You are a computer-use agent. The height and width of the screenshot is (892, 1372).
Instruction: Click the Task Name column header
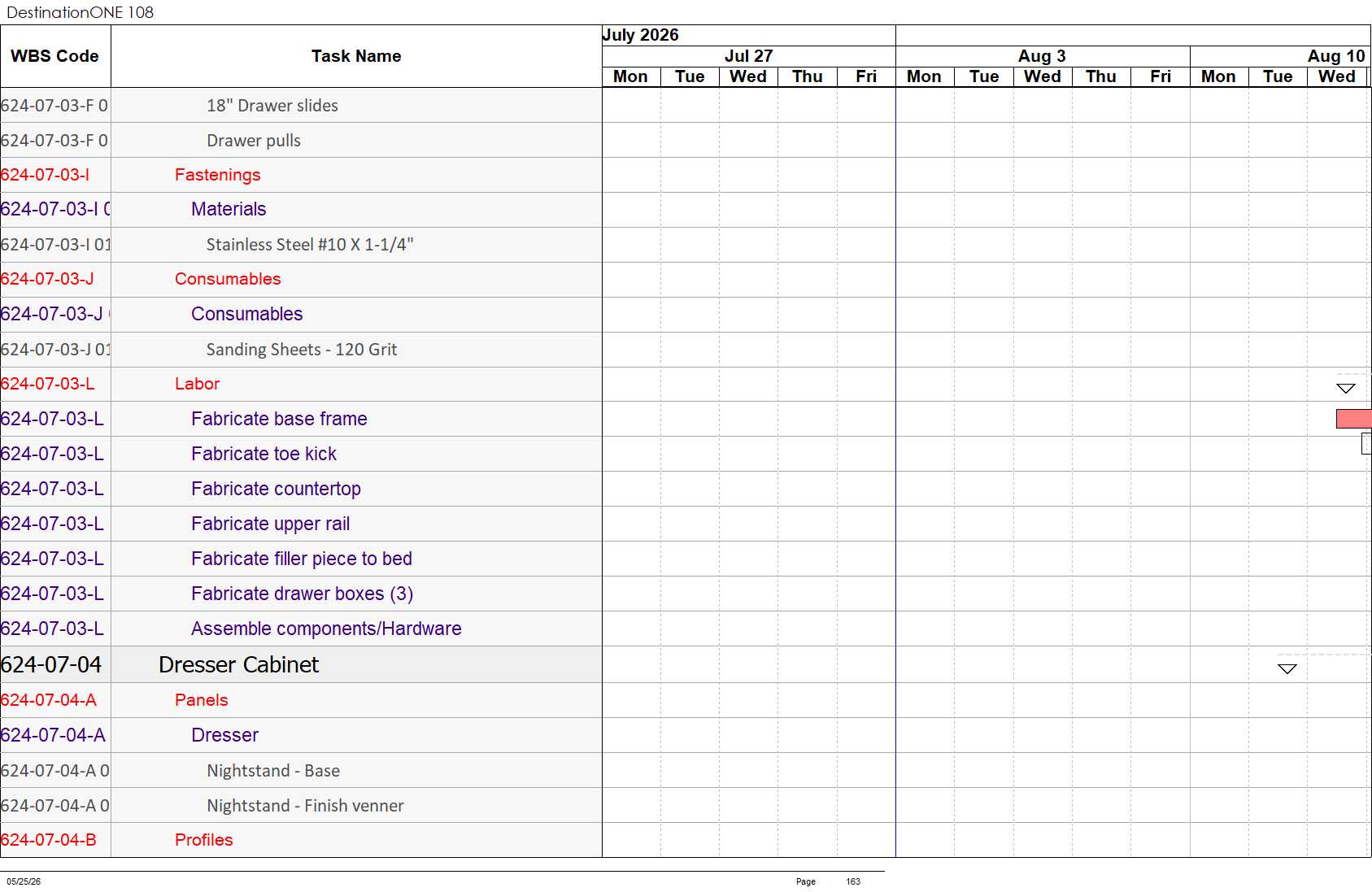coord(356,56)
